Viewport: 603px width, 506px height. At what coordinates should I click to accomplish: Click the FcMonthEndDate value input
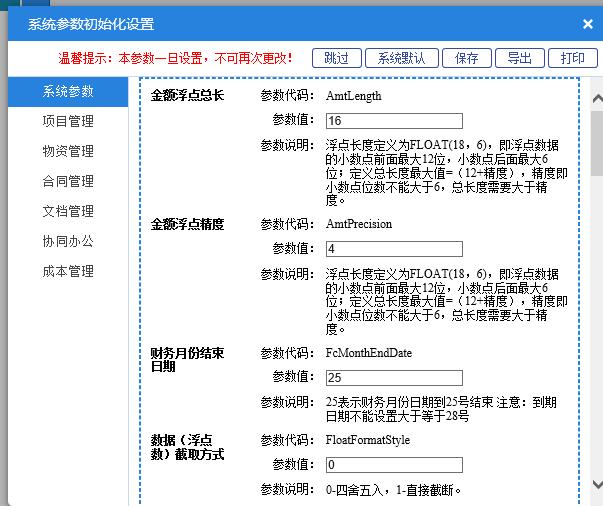(x=394, y=377)
